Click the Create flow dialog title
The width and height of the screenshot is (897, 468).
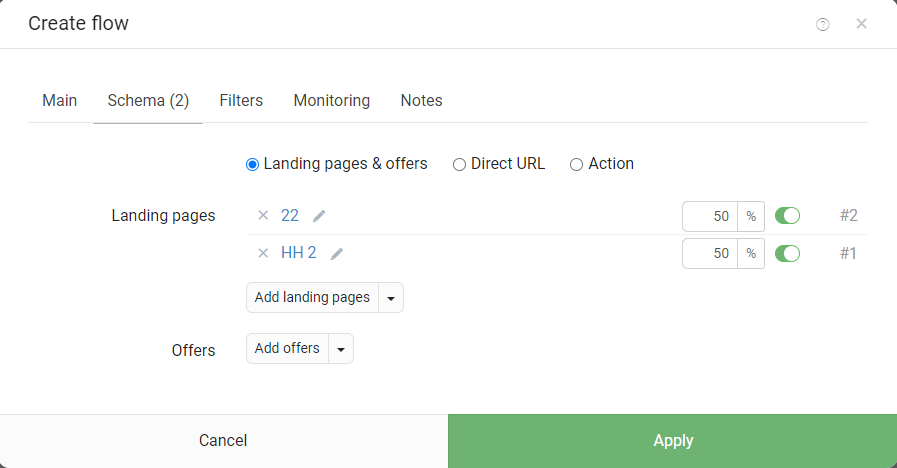pos(78,23)
